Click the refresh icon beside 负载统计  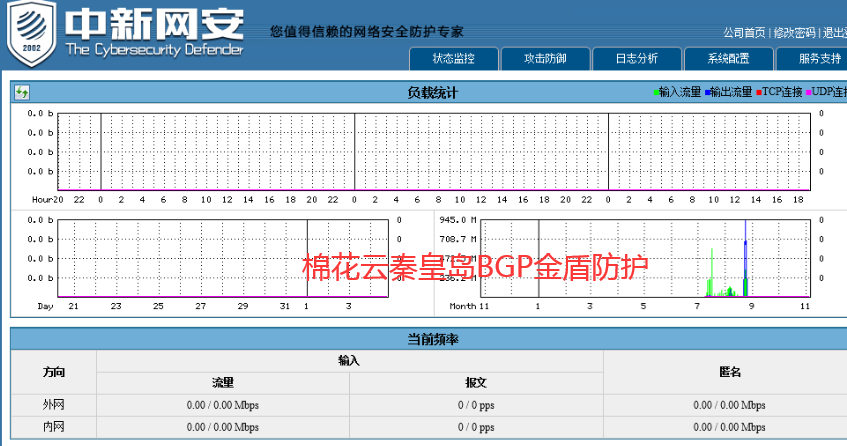coord(22,92)
